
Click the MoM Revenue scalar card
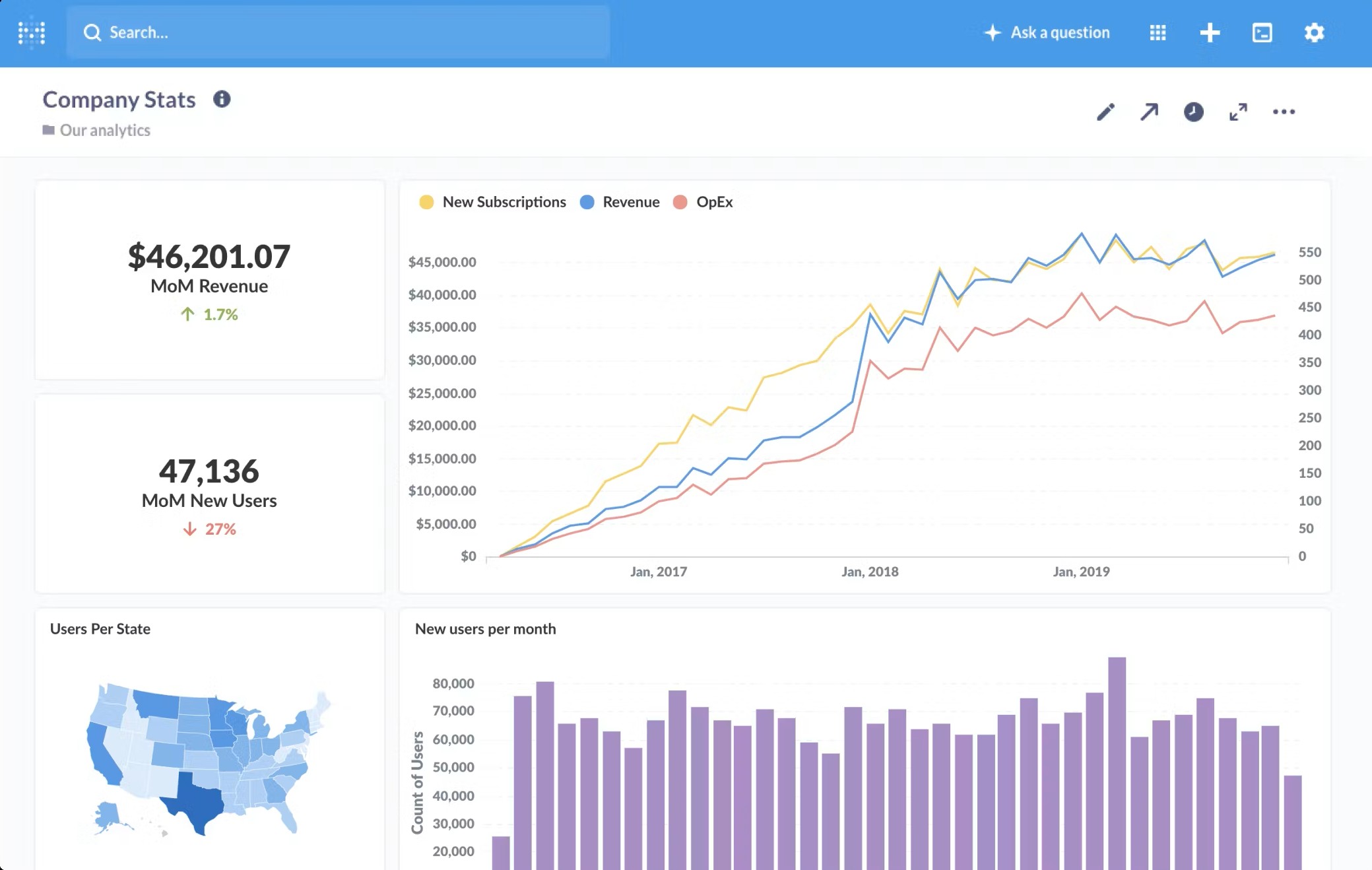(x=209, y=280)
